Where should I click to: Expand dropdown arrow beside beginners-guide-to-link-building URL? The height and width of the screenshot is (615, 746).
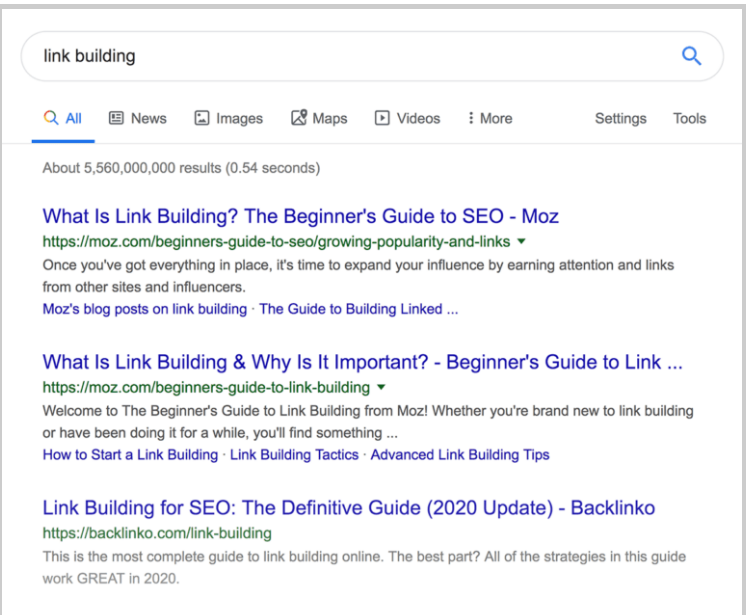pos(381,388)
